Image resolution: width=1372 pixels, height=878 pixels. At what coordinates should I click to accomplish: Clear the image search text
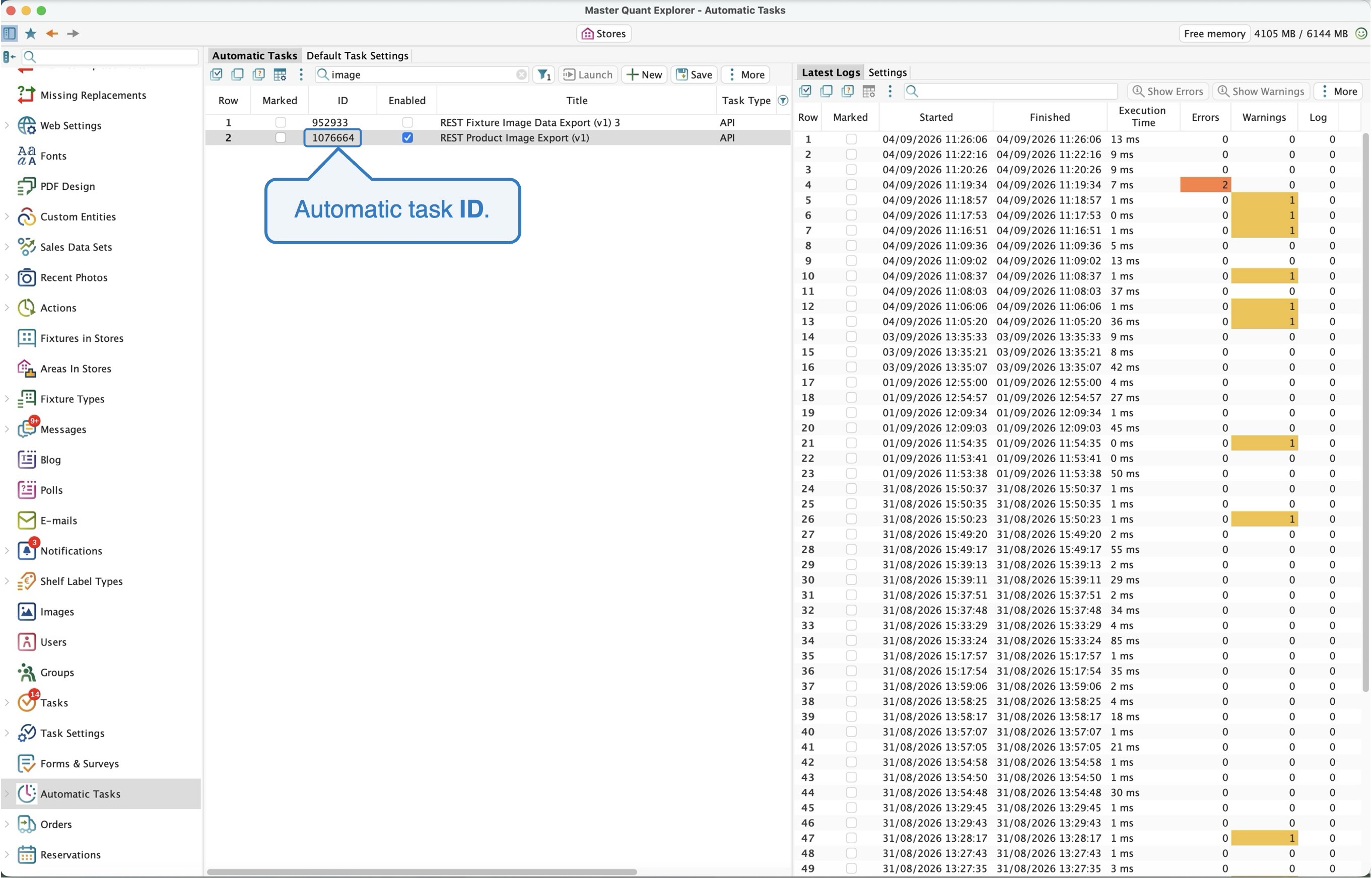521,75
